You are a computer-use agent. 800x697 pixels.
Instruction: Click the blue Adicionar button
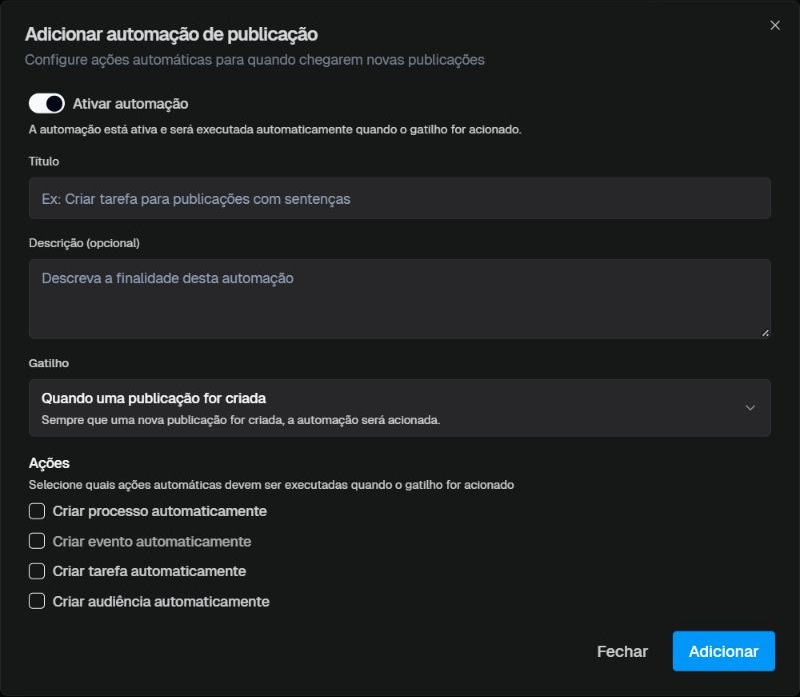pyautogui.click(x=723, y=652)
